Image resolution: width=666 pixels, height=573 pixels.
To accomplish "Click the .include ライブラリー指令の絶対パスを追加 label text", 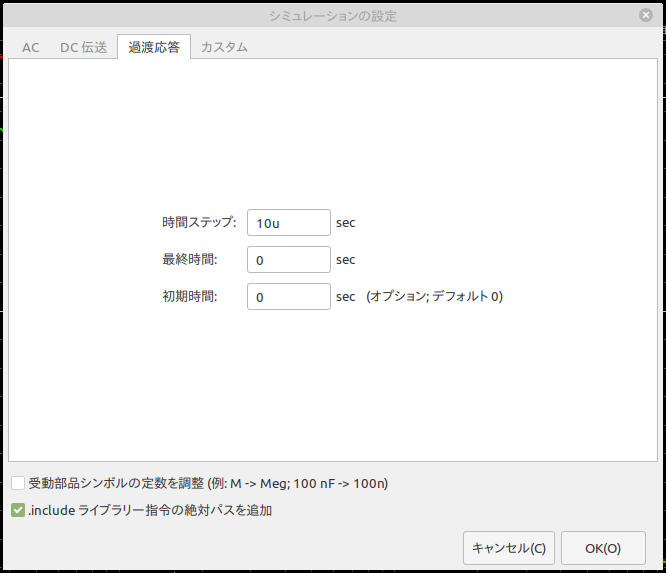I will click(150, 510).
